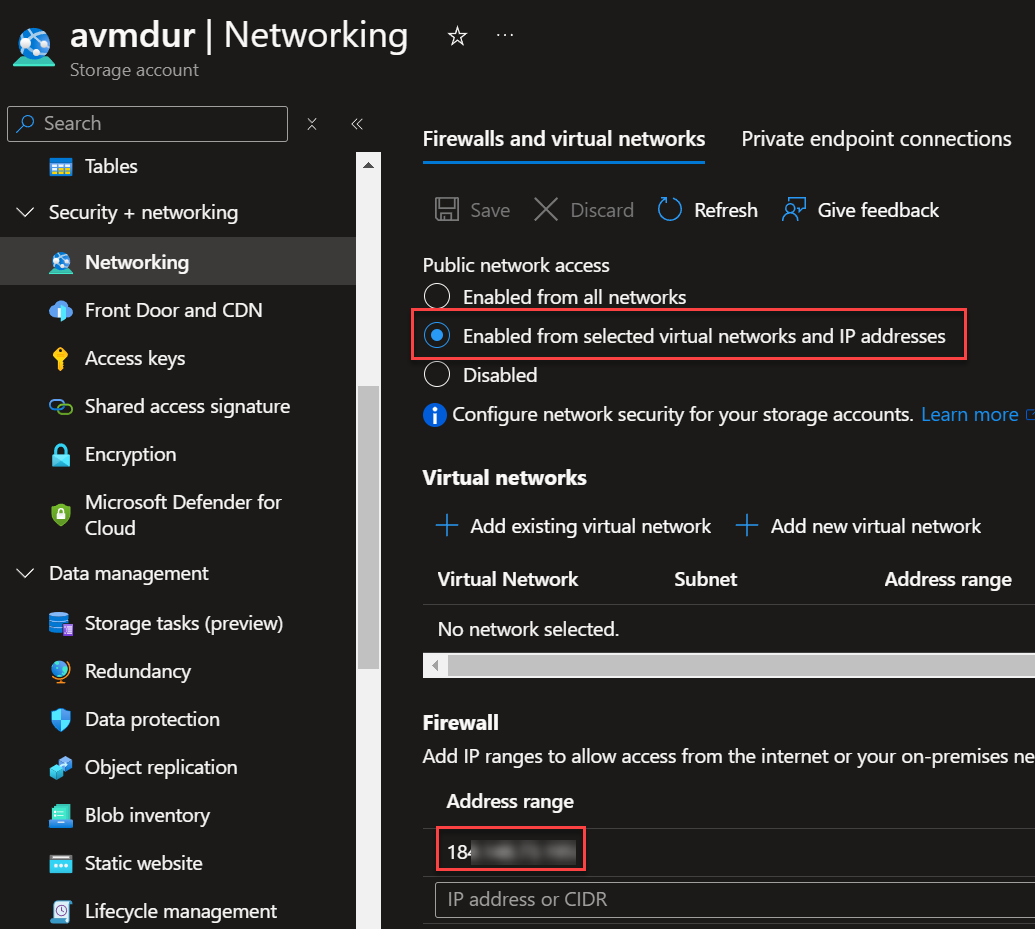Favorite this page with the star icon
This screenshot has width=1035, height=929.
click(x=457, y=37)
